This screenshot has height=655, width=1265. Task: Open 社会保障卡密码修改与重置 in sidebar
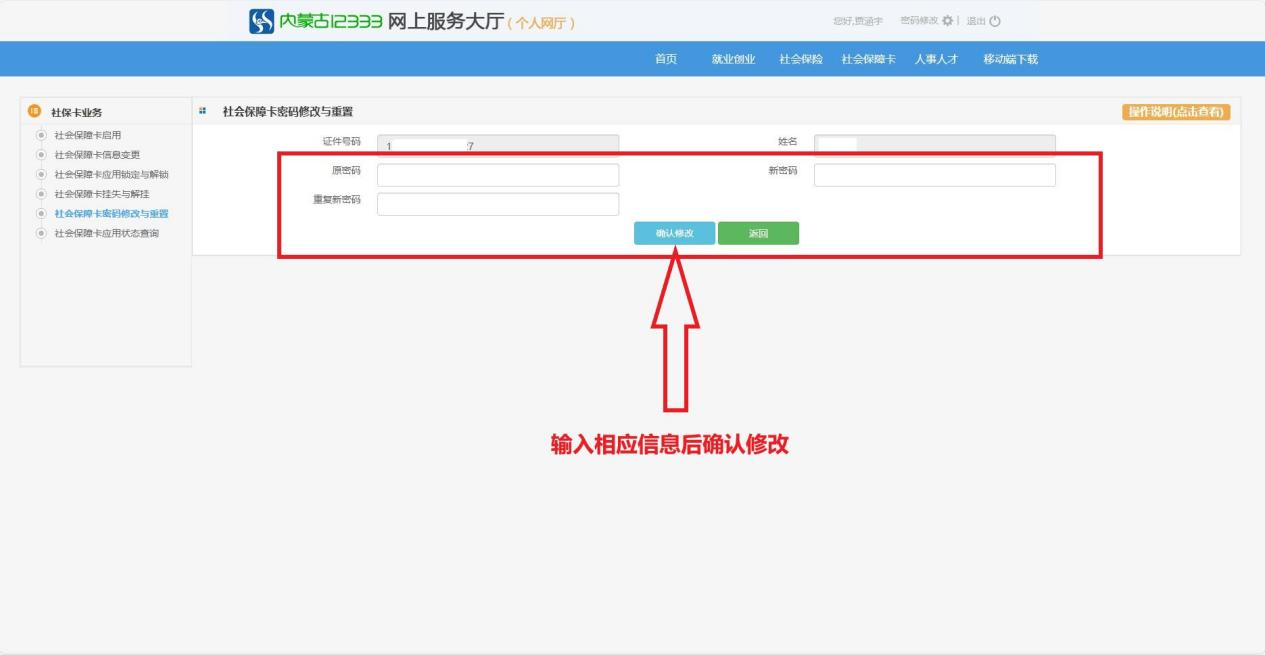[111, 213]
